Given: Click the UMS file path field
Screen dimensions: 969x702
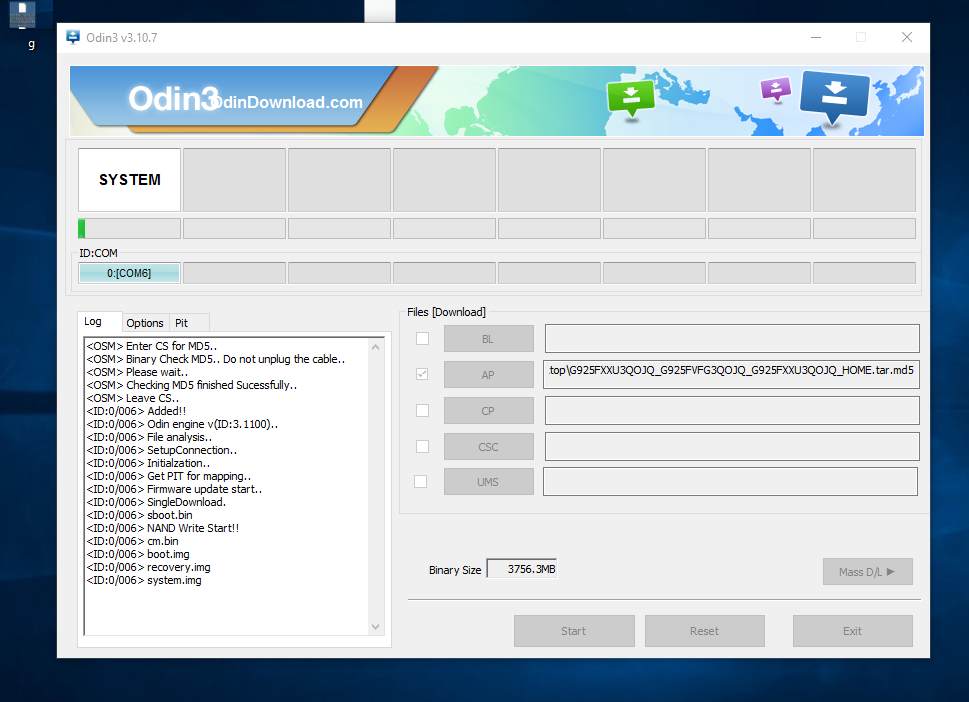Looking at the screenshot, I should click(x=730, y=481).
